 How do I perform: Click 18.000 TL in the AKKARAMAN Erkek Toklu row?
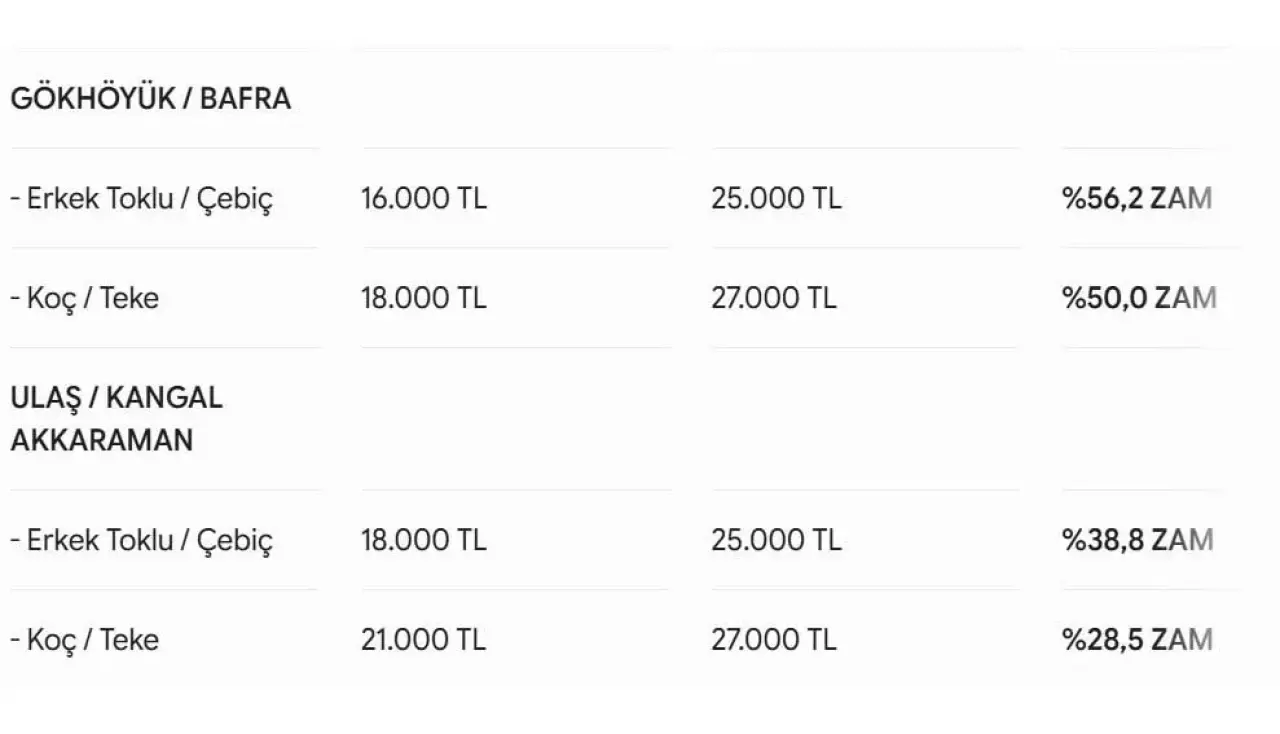point(424,540)
